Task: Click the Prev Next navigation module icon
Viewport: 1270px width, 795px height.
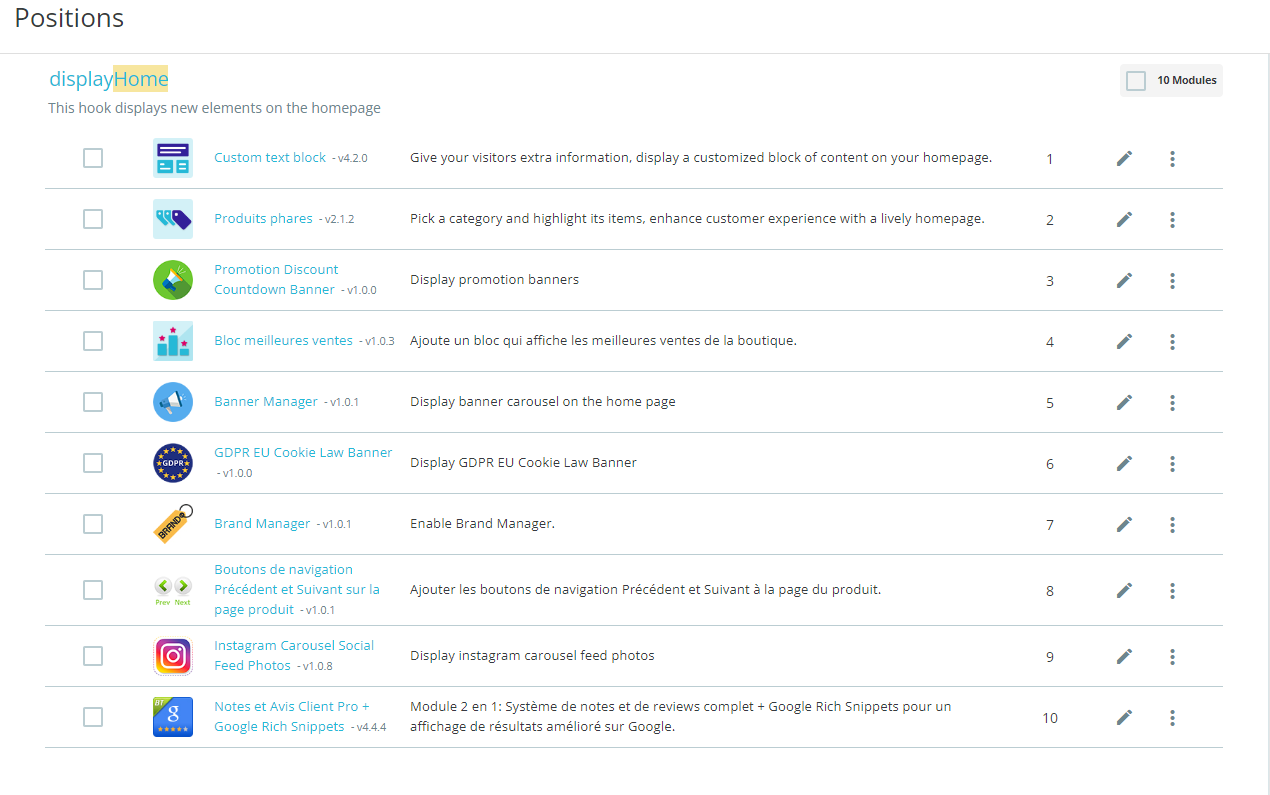Action: 173,590
